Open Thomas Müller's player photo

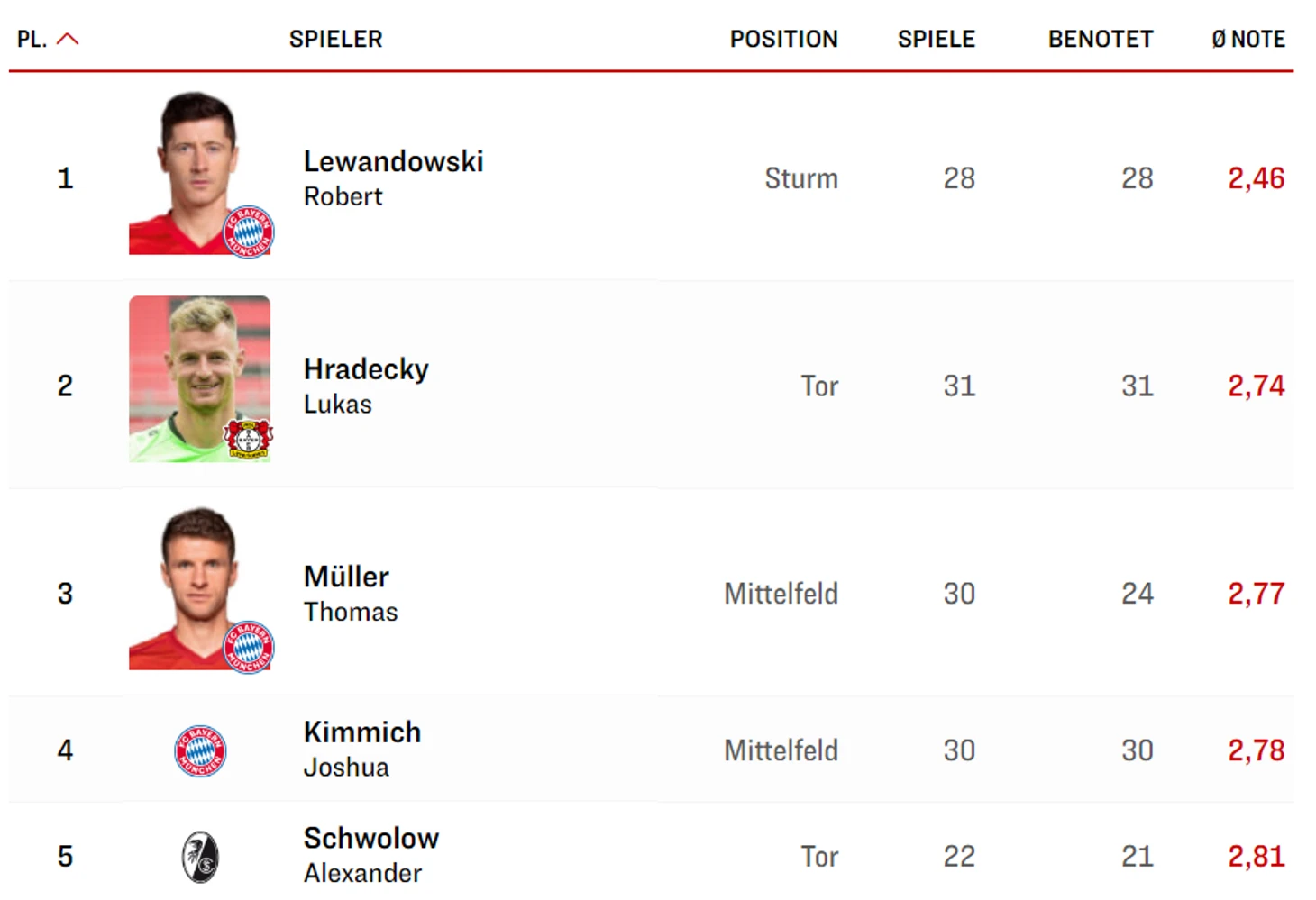[199, 588]
